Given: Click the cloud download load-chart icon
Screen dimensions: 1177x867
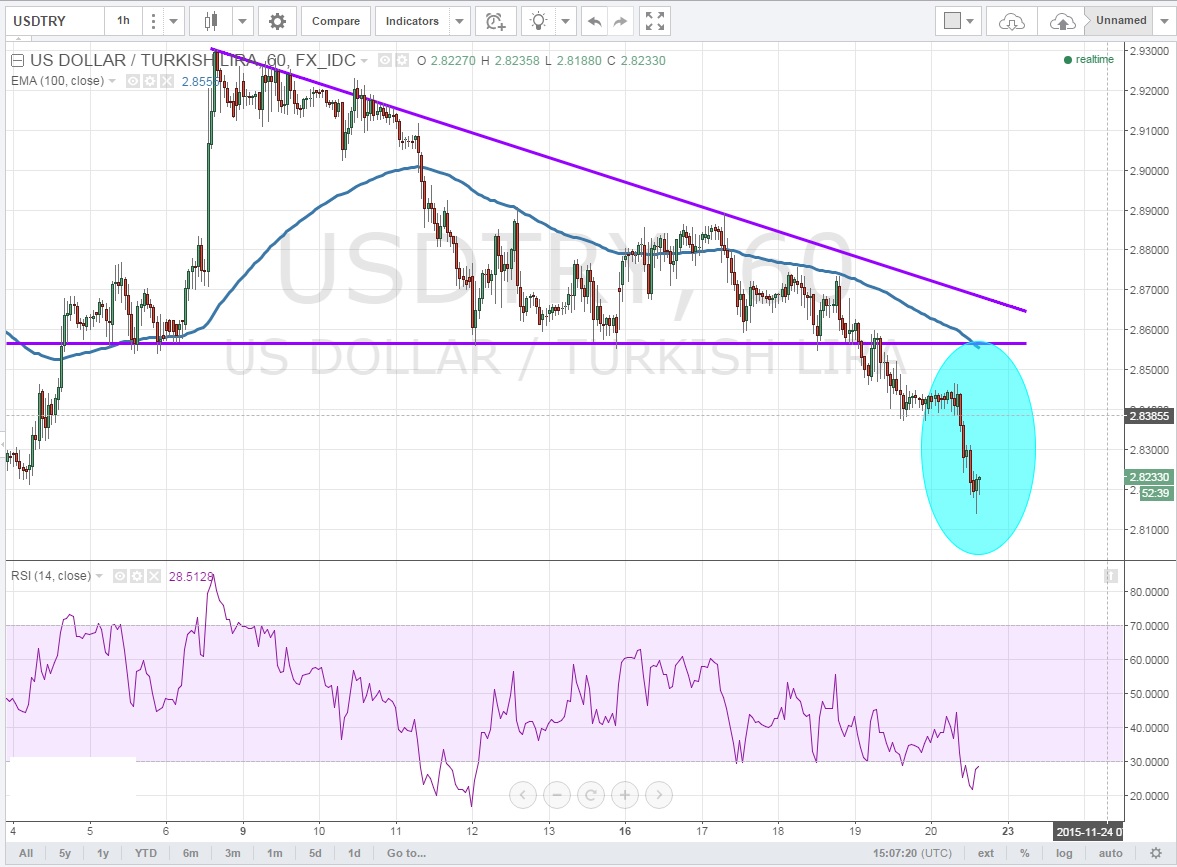Looking at the screenshot, I should coord(1012,20).
